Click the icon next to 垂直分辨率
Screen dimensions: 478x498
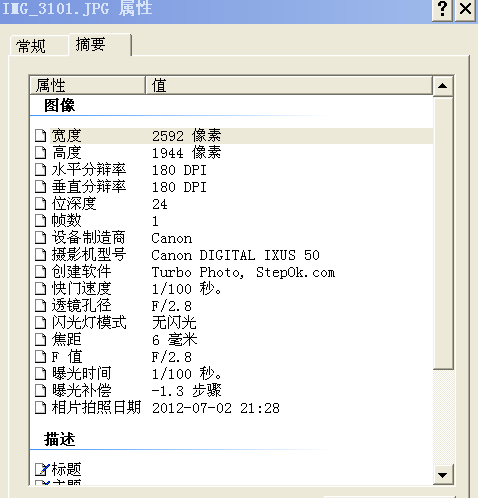pos(41,187)
